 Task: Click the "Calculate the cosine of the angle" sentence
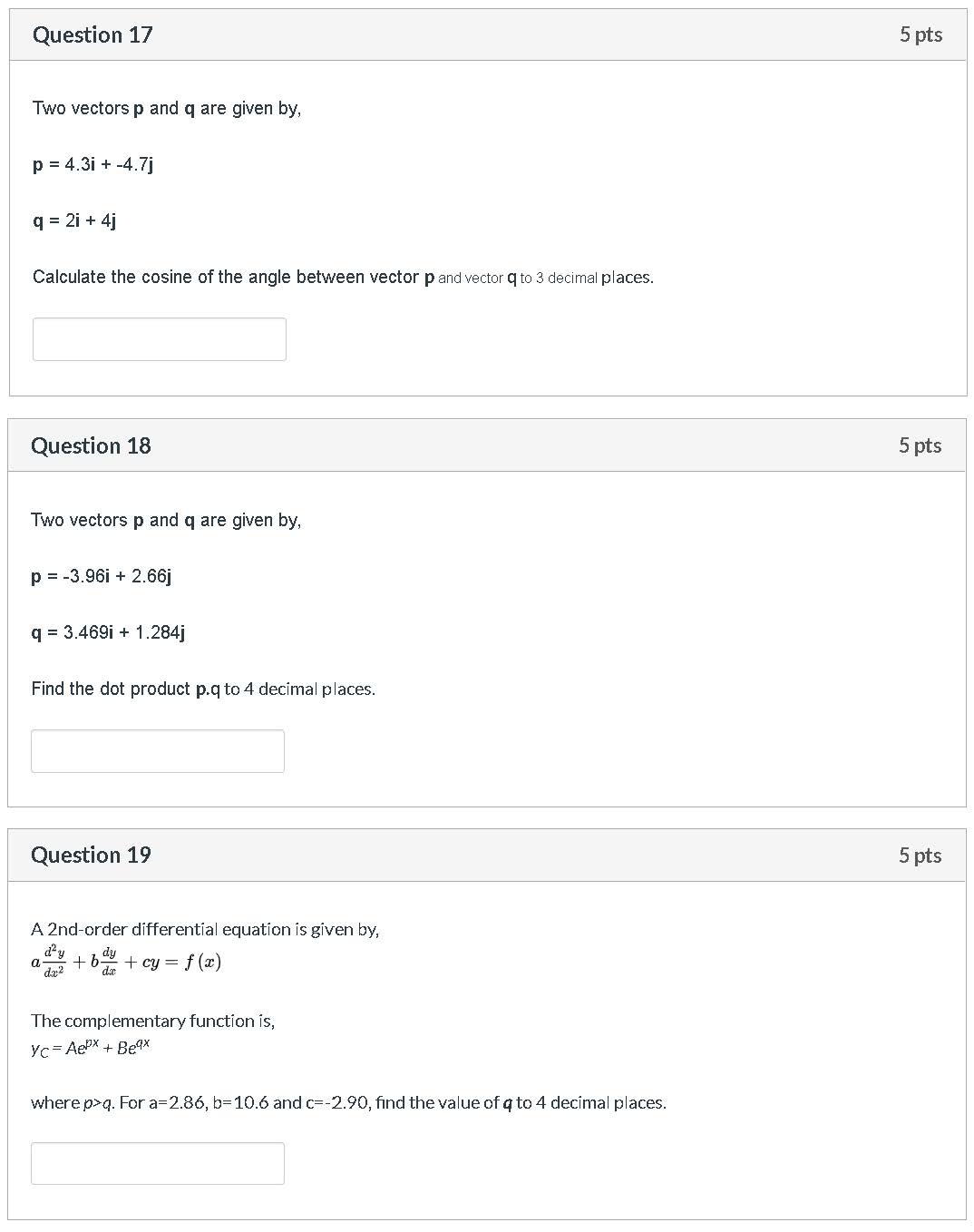click(343, 278)
